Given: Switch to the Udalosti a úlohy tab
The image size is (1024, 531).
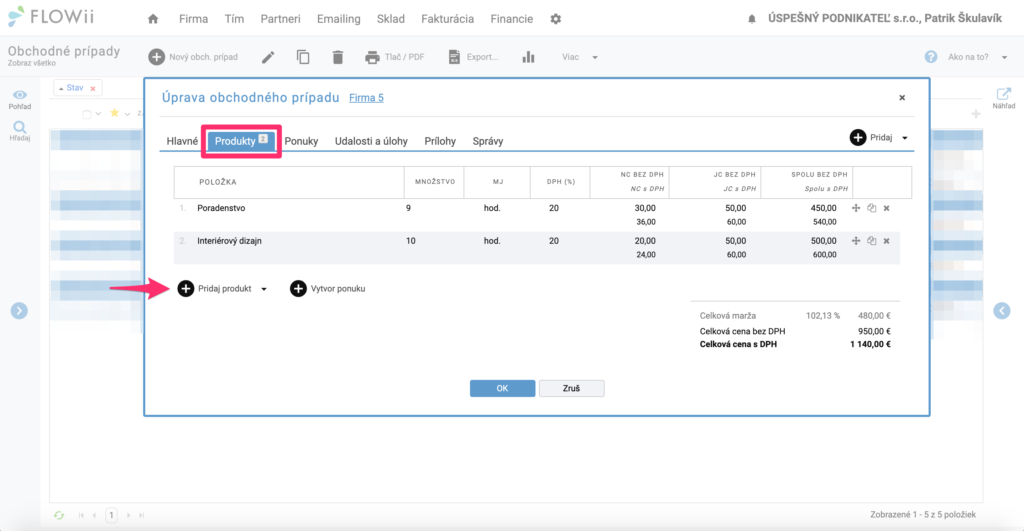Looking at the screenshot, I should pos(371,141).
